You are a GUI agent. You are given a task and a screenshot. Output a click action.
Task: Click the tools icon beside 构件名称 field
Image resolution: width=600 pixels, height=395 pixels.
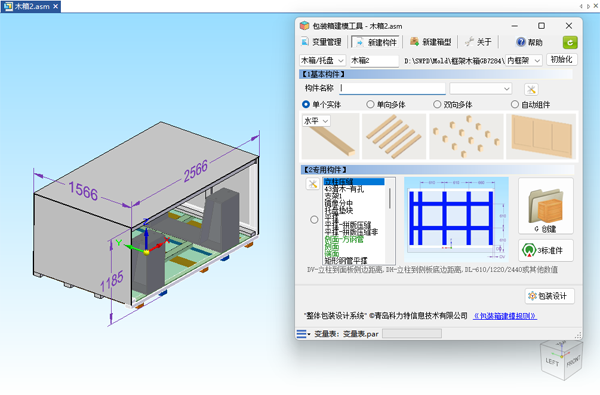(x=531, y=90)
